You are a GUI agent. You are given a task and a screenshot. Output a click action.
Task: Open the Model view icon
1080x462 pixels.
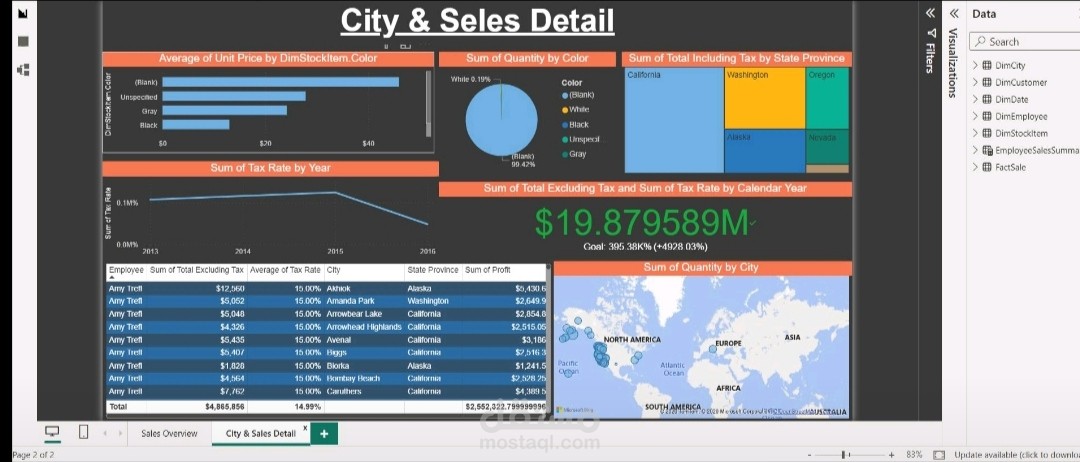[23, 70]
